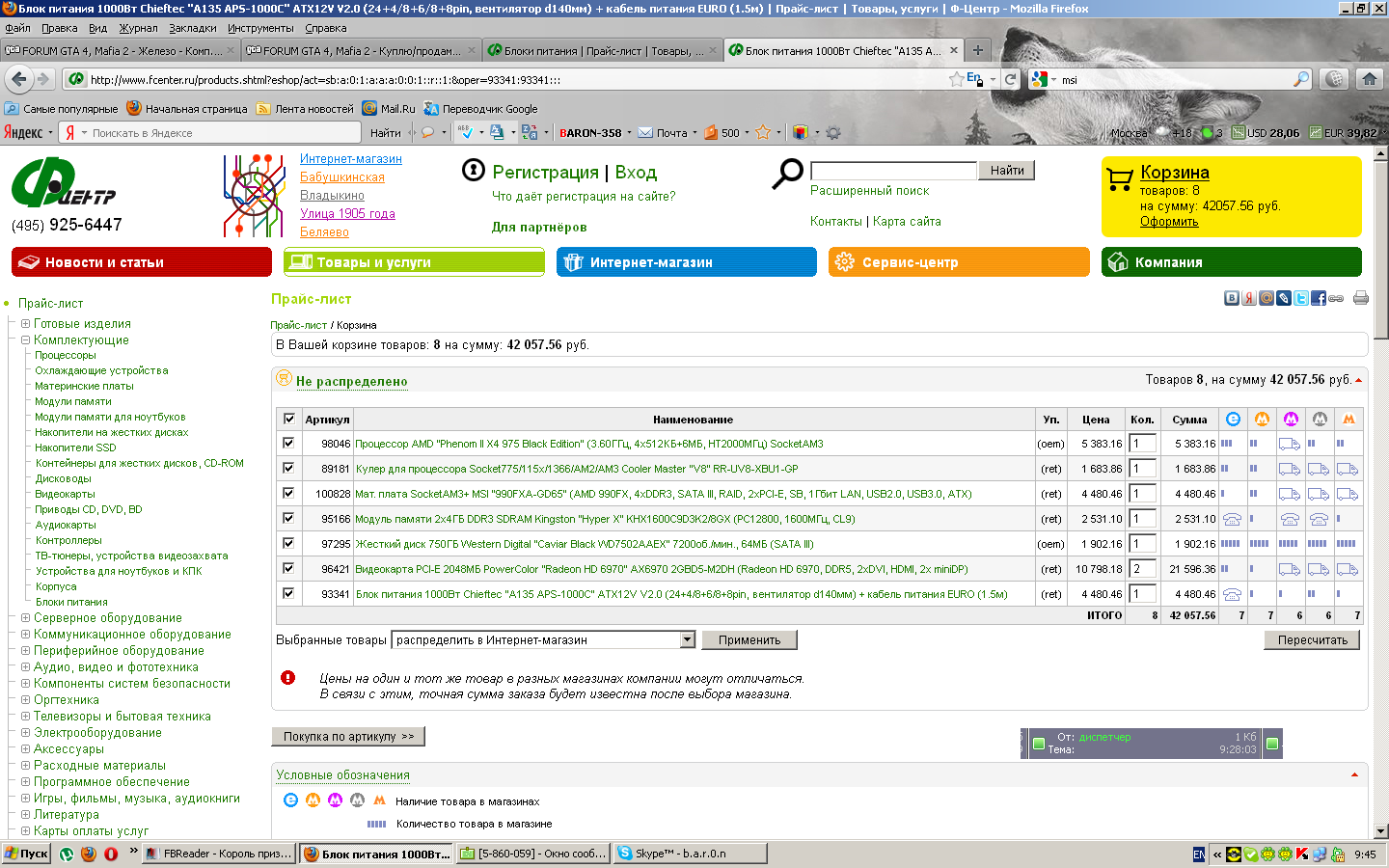
Task: Click the first orange metro store column icon
Action: [x=1262, y=419]
